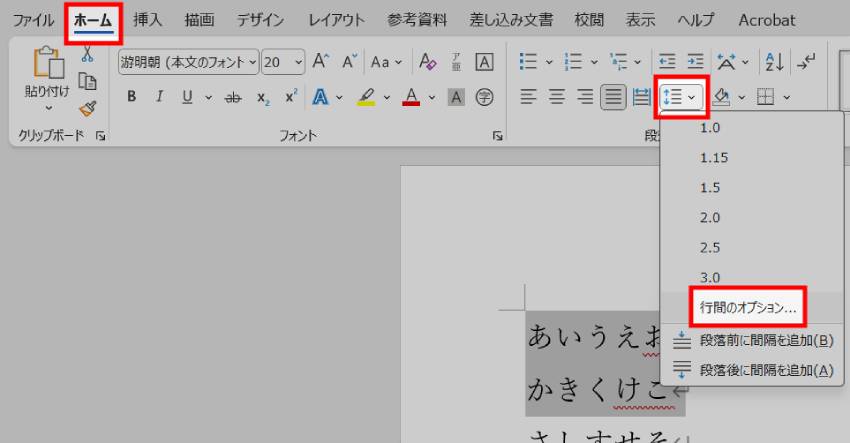
Task: Click the character shading icon
Action: [456, 98]
